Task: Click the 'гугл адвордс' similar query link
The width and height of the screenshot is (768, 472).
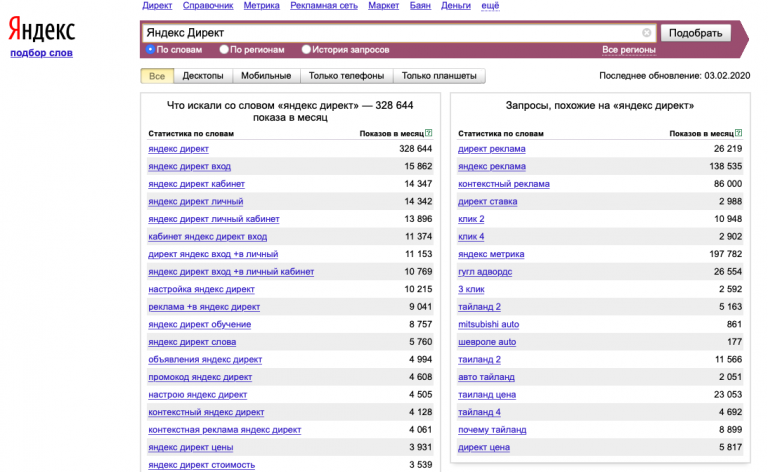Action: coord(485,272)
